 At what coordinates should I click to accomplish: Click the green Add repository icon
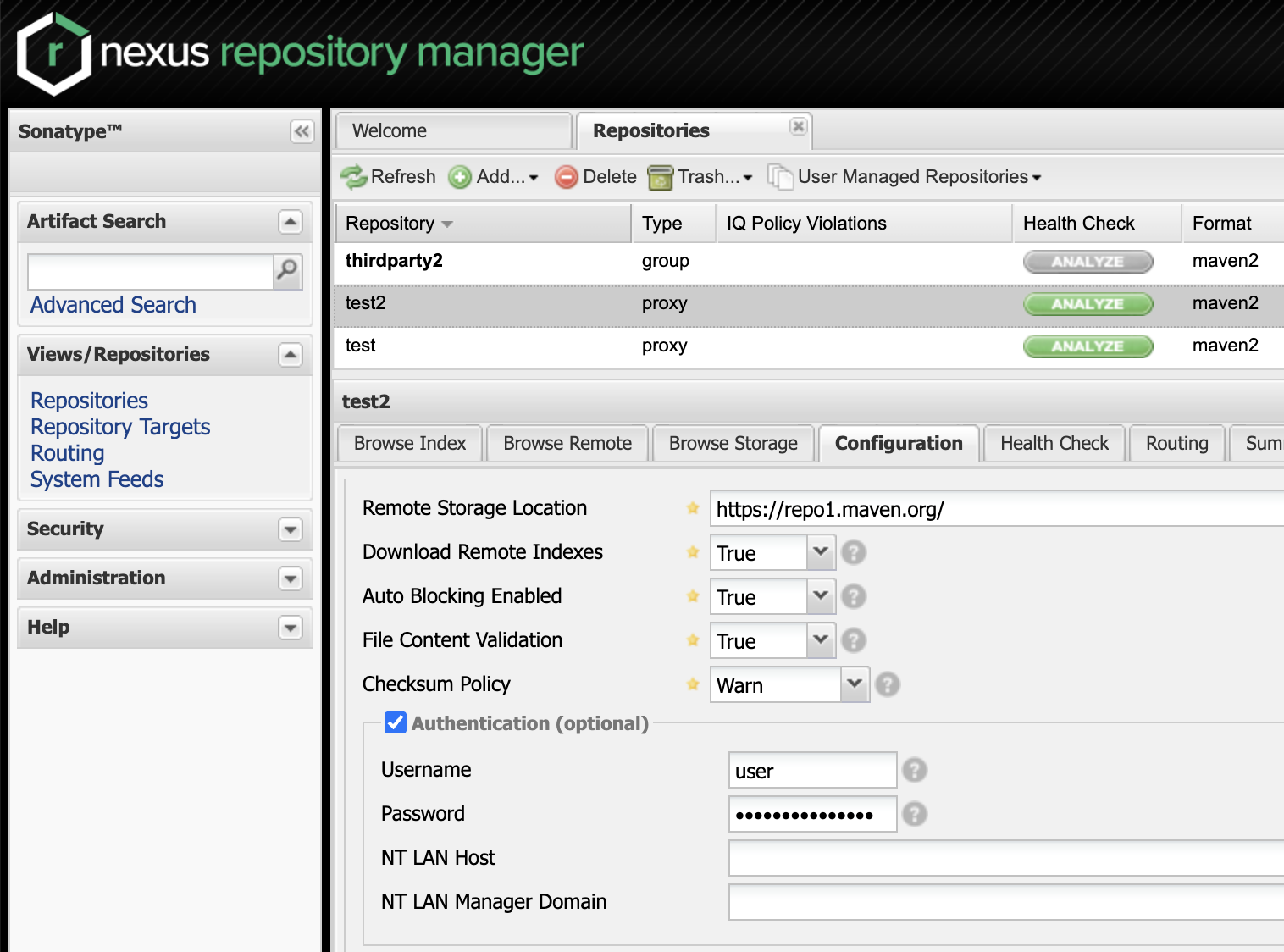pyautogui.click(x=460, y=177)
